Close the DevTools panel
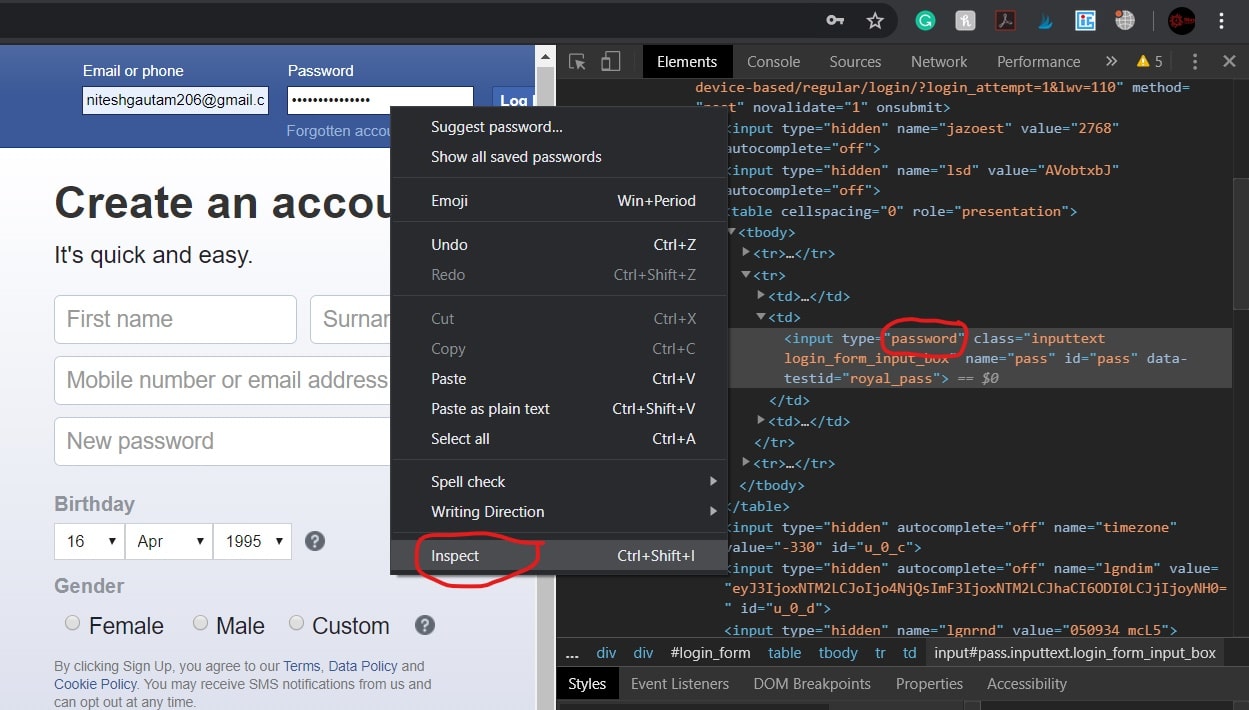 1229,62
